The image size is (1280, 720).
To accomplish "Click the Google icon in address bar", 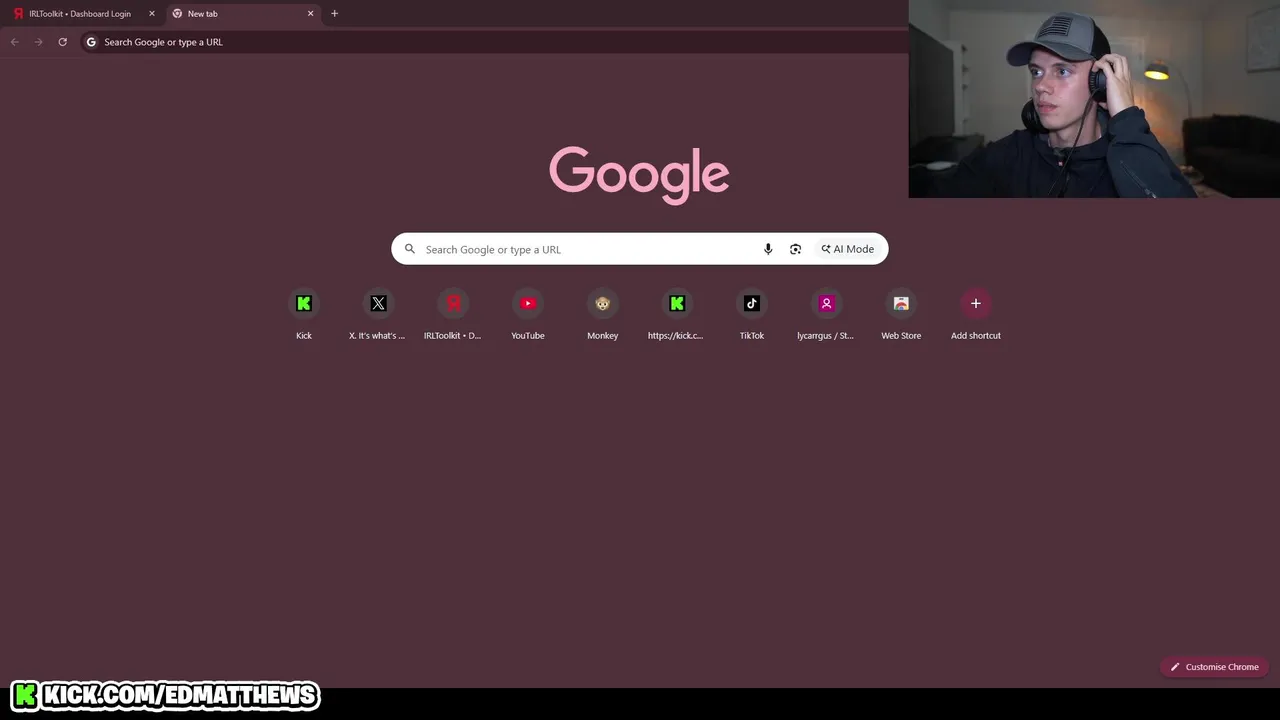I will [91, 42].
